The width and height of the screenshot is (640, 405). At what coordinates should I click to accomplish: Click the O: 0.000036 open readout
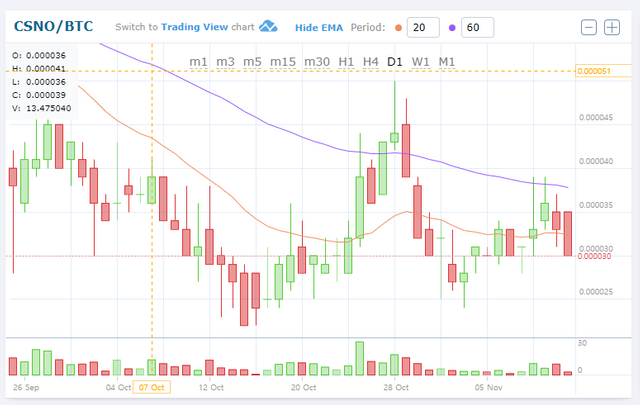pyautogui.click(x=39, y=56)
